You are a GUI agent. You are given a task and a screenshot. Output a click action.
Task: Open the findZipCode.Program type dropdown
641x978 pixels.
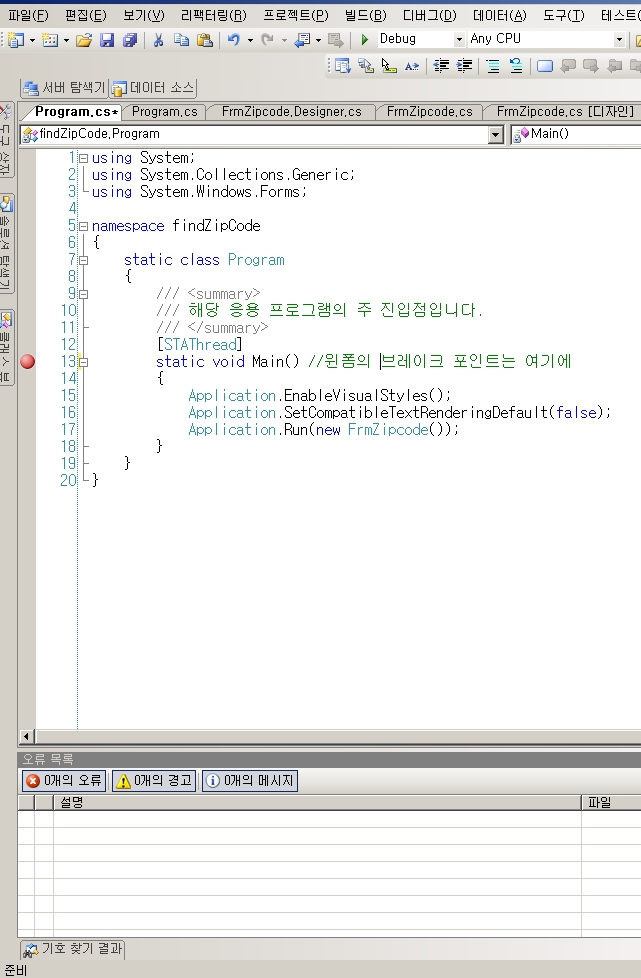click(x=496, y=135)
